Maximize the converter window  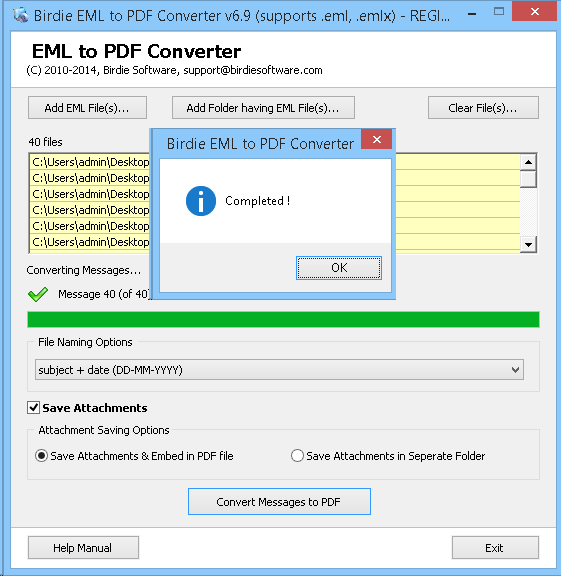pos(499,12)
